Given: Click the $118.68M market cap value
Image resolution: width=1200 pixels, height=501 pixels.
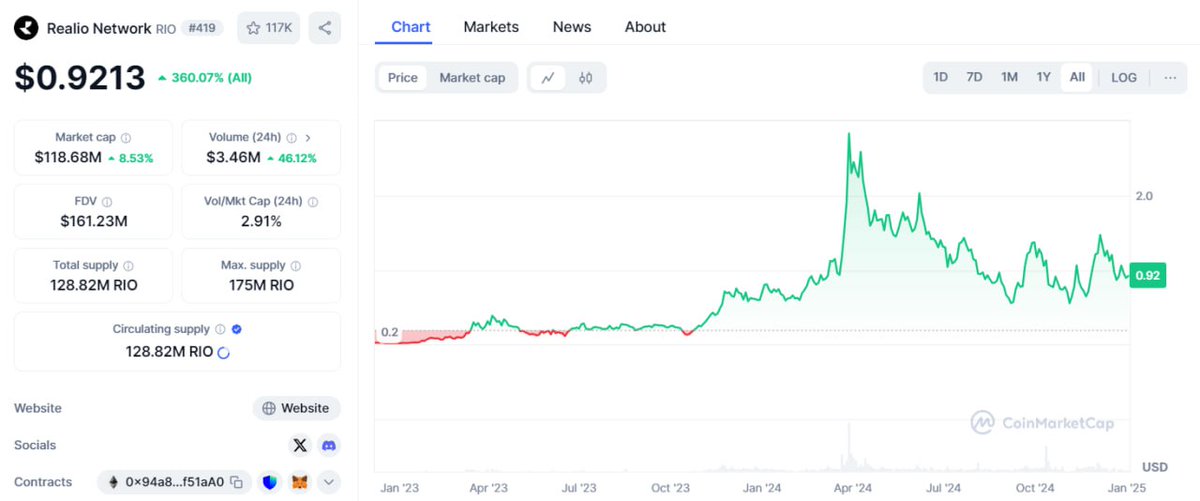Looking at the screenshot, I should 67,157.
